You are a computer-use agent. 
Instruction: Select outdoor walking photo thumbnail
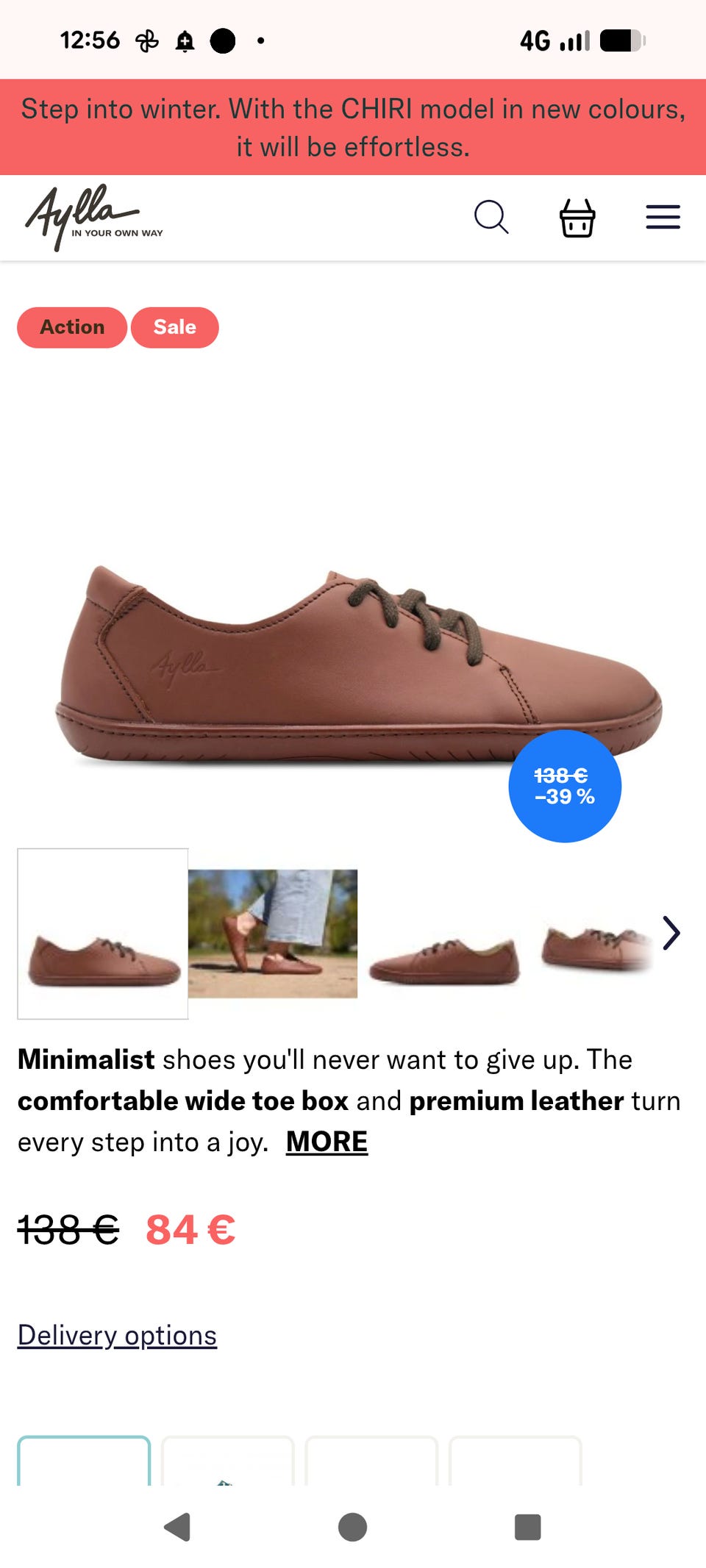273,934
